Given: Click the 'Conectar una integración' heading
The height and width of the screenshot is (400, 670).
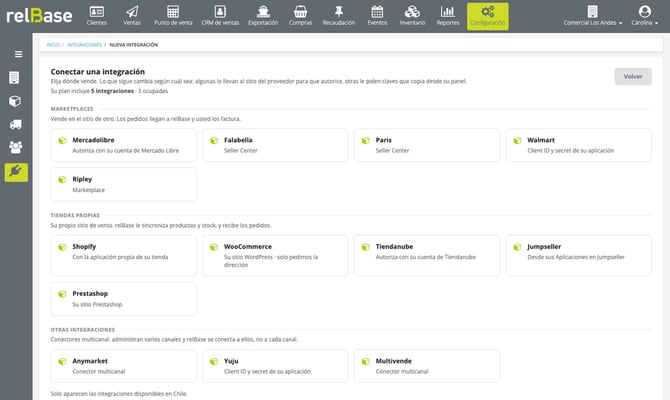Looking at the screenshot, I should [98, 72].
